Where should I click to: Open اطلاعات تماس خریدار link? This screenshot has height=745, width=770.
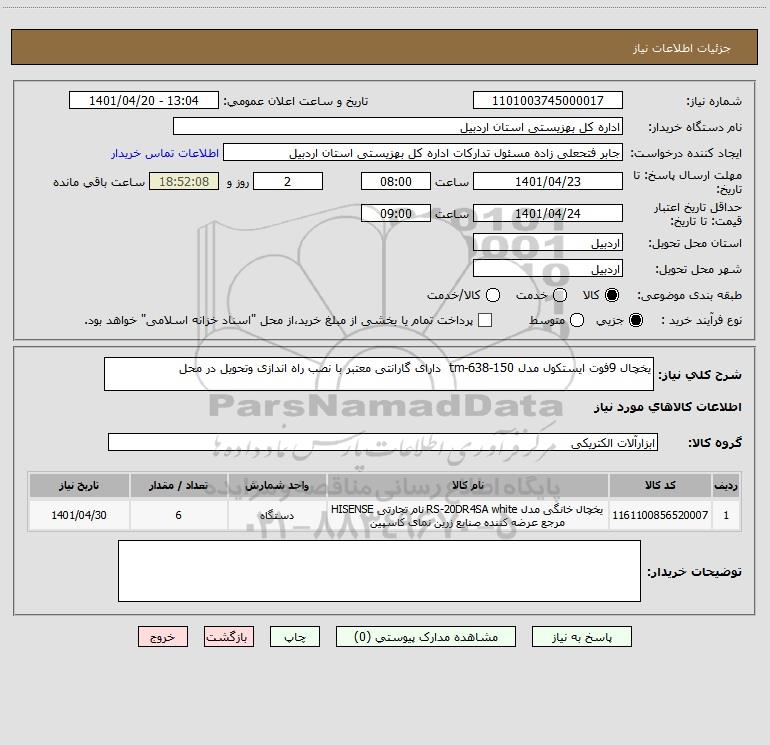(165, 153)
